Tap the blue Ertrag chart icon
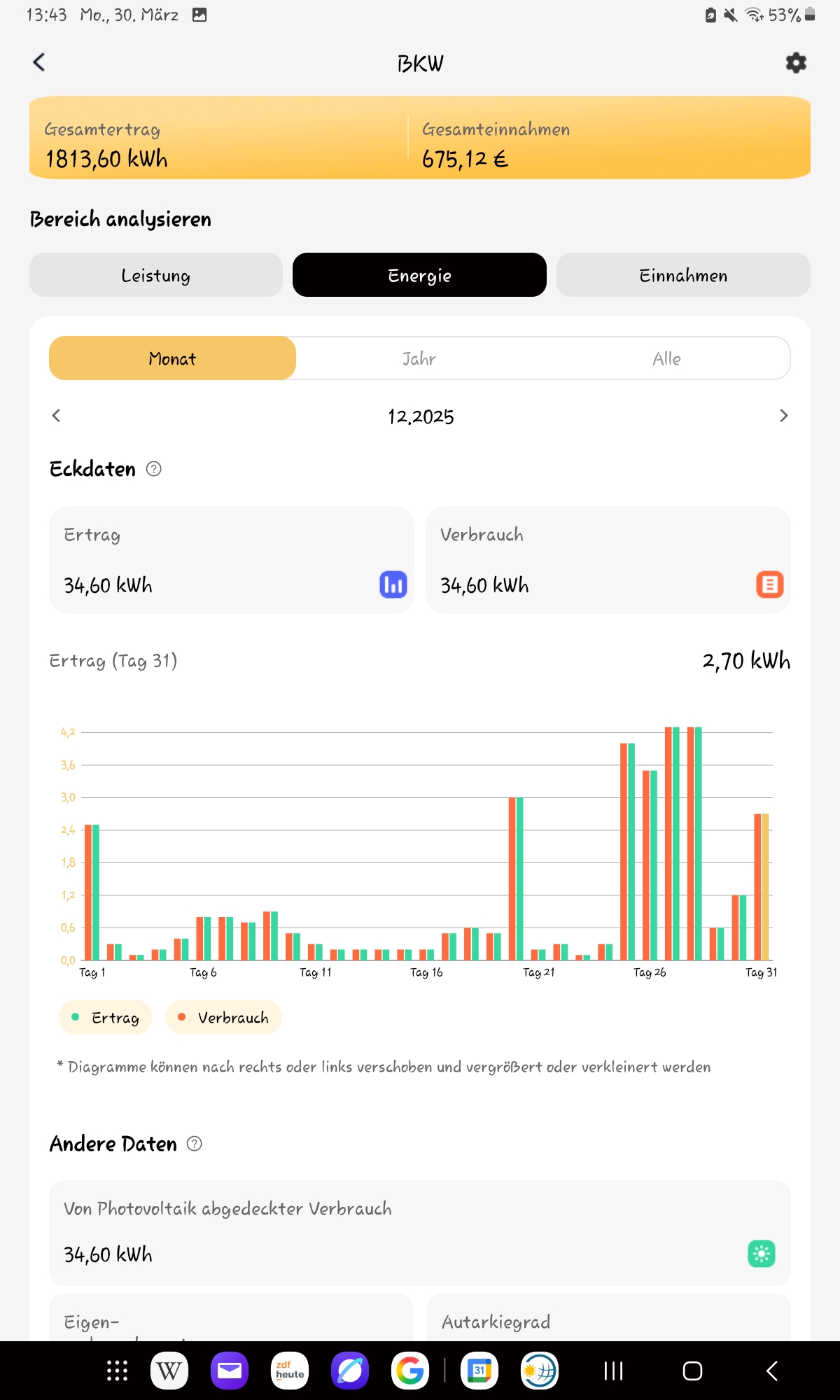The image size is (840, 1400). click(x=393, y=584)
